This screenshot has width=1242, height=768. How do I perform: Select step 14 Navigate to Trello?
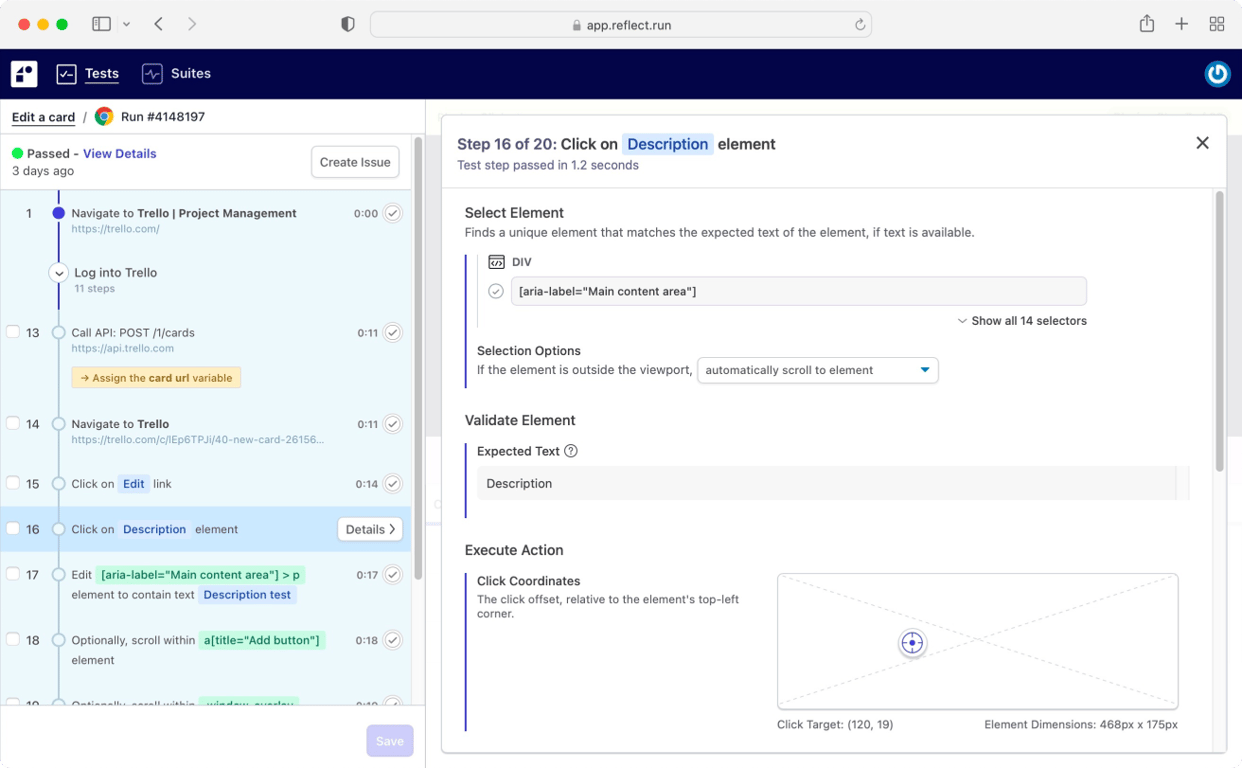[120, 424]
